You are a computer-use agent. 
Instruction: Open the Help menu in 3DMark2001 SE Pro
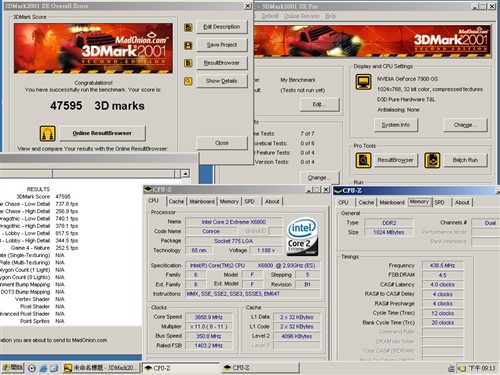330,16
